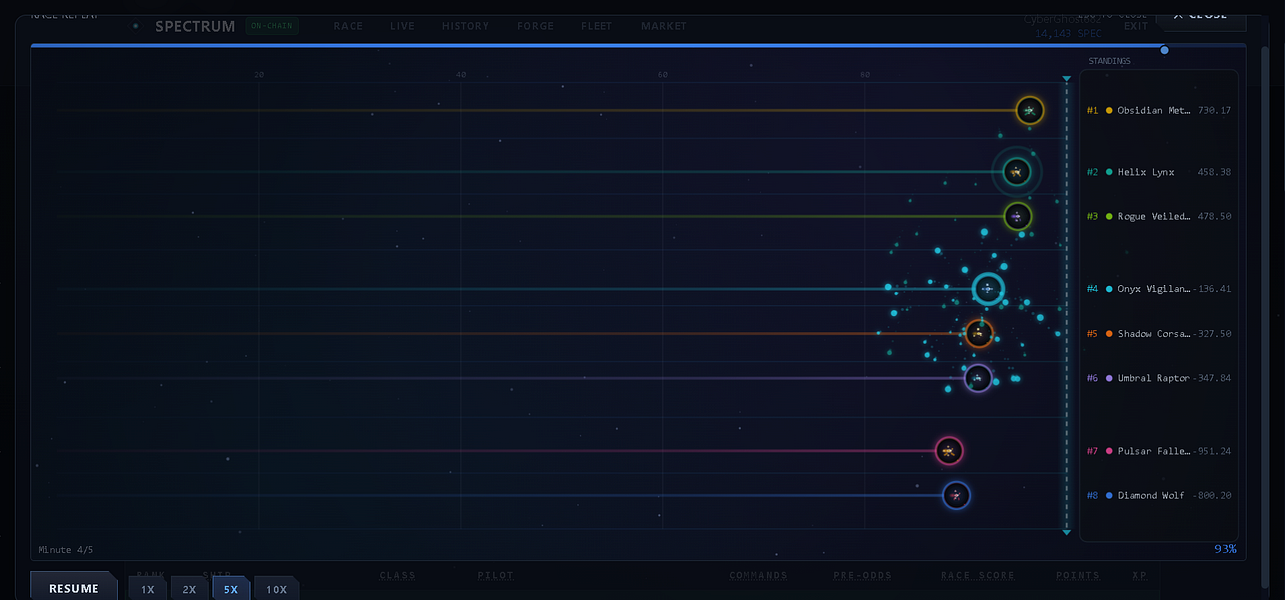Click the pink Pulsar Falle ship marker
The width and height of the screenshot is (1285, 600).
tap(949, 452)
